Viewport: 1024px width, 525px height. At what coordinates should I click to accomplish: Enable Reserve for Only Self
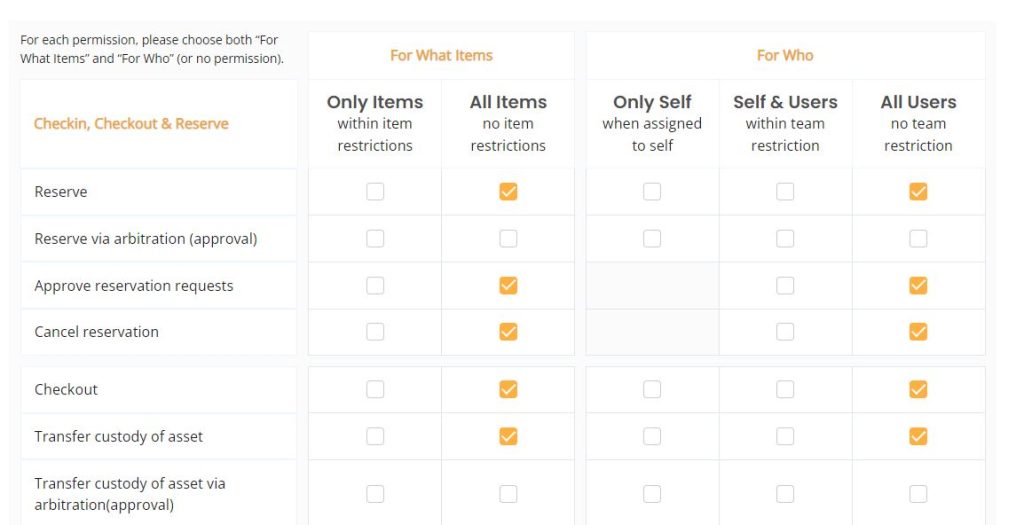point(652,191)
